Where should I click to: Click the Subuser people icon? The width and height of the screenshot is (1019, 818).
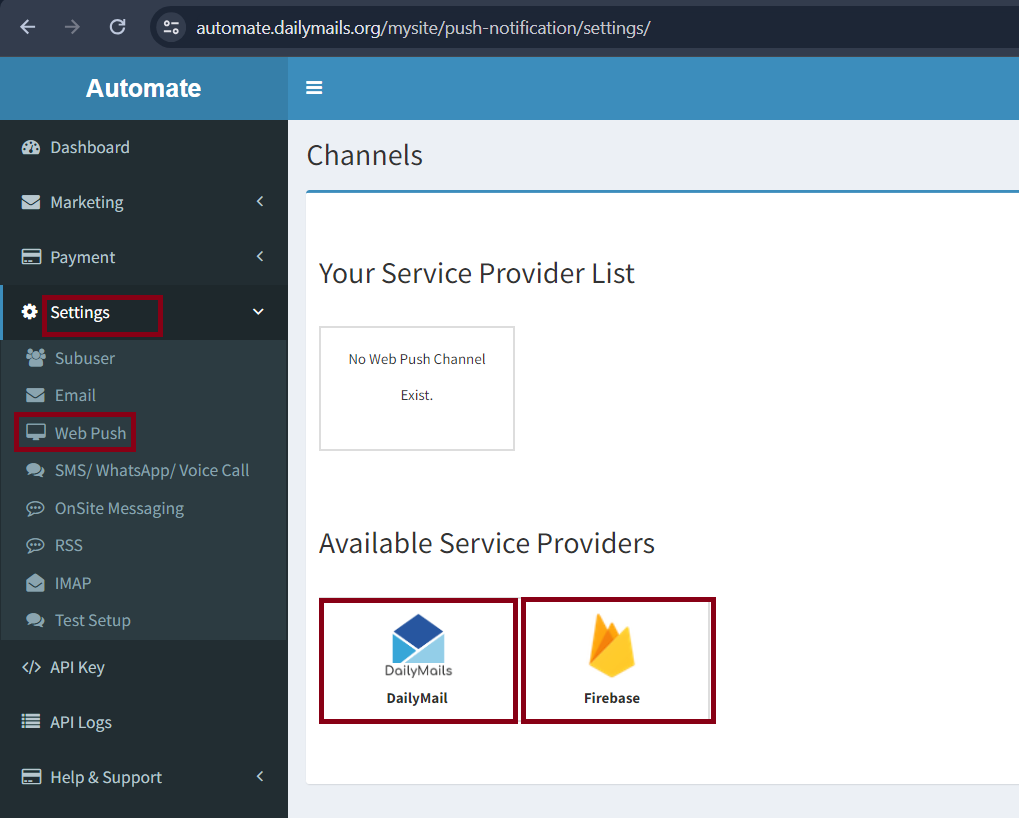click(x=36, y=358)
